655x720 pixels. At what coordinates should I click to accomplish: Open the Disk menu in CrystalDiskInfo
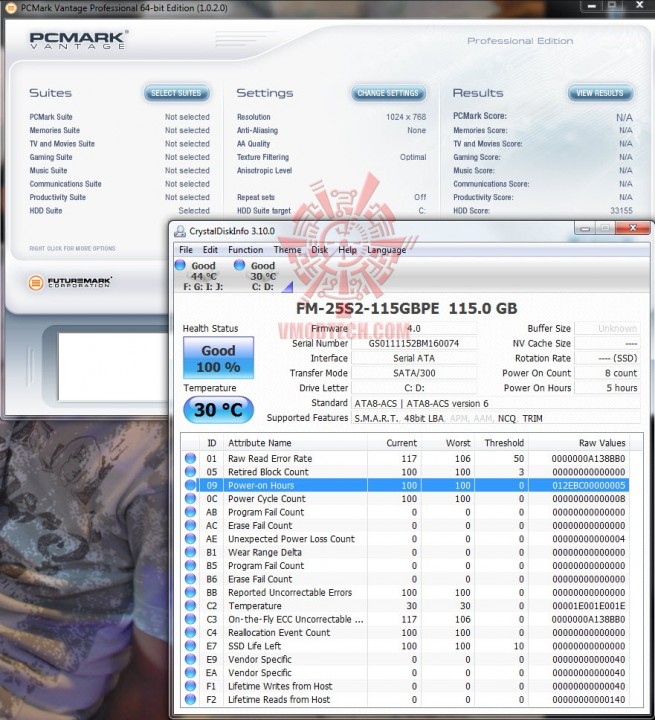[x=319, y=250]
